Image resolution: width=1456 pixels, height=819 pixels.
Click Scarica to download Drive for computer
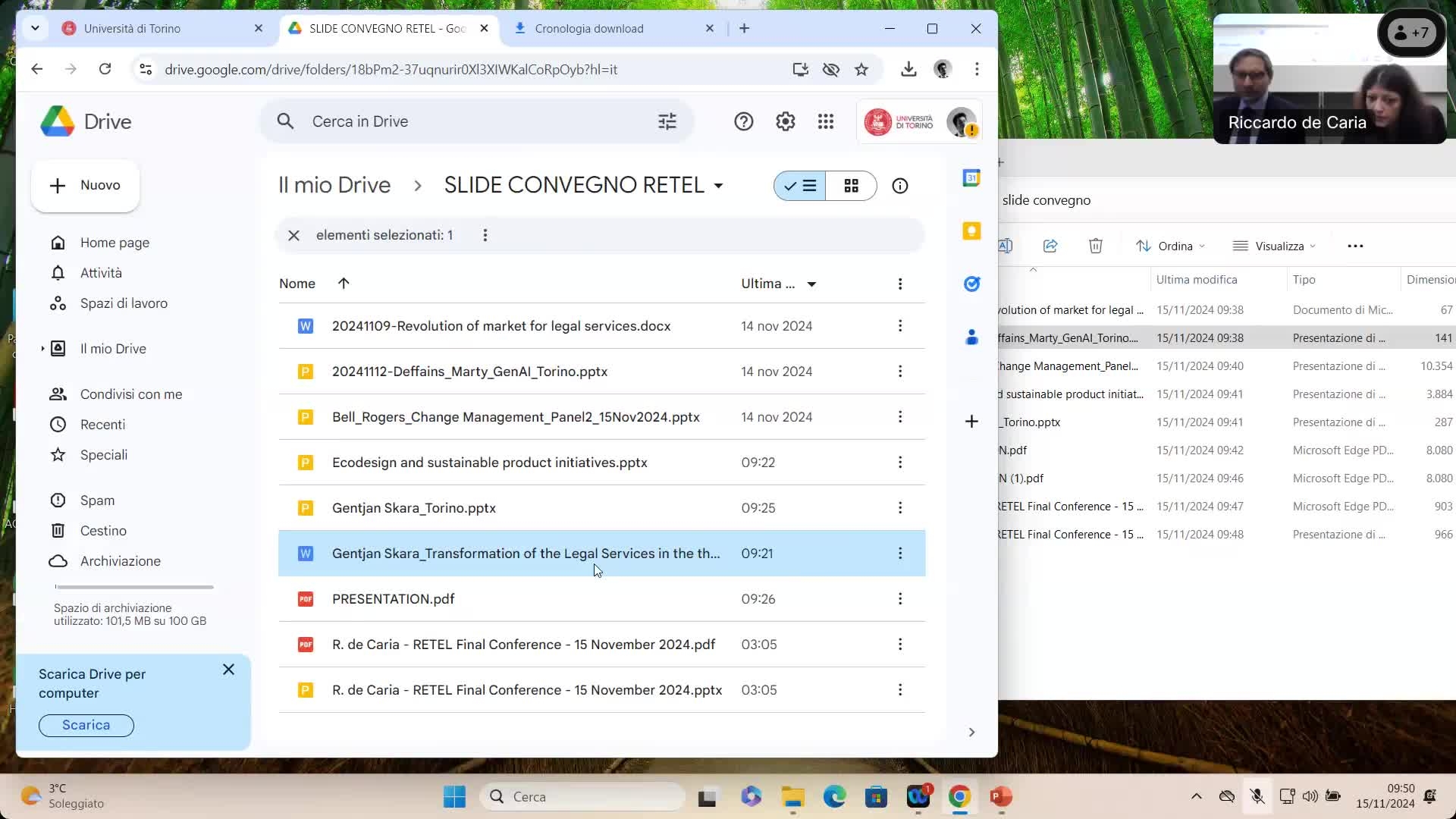pyautogui.click(x=86, y=726)
